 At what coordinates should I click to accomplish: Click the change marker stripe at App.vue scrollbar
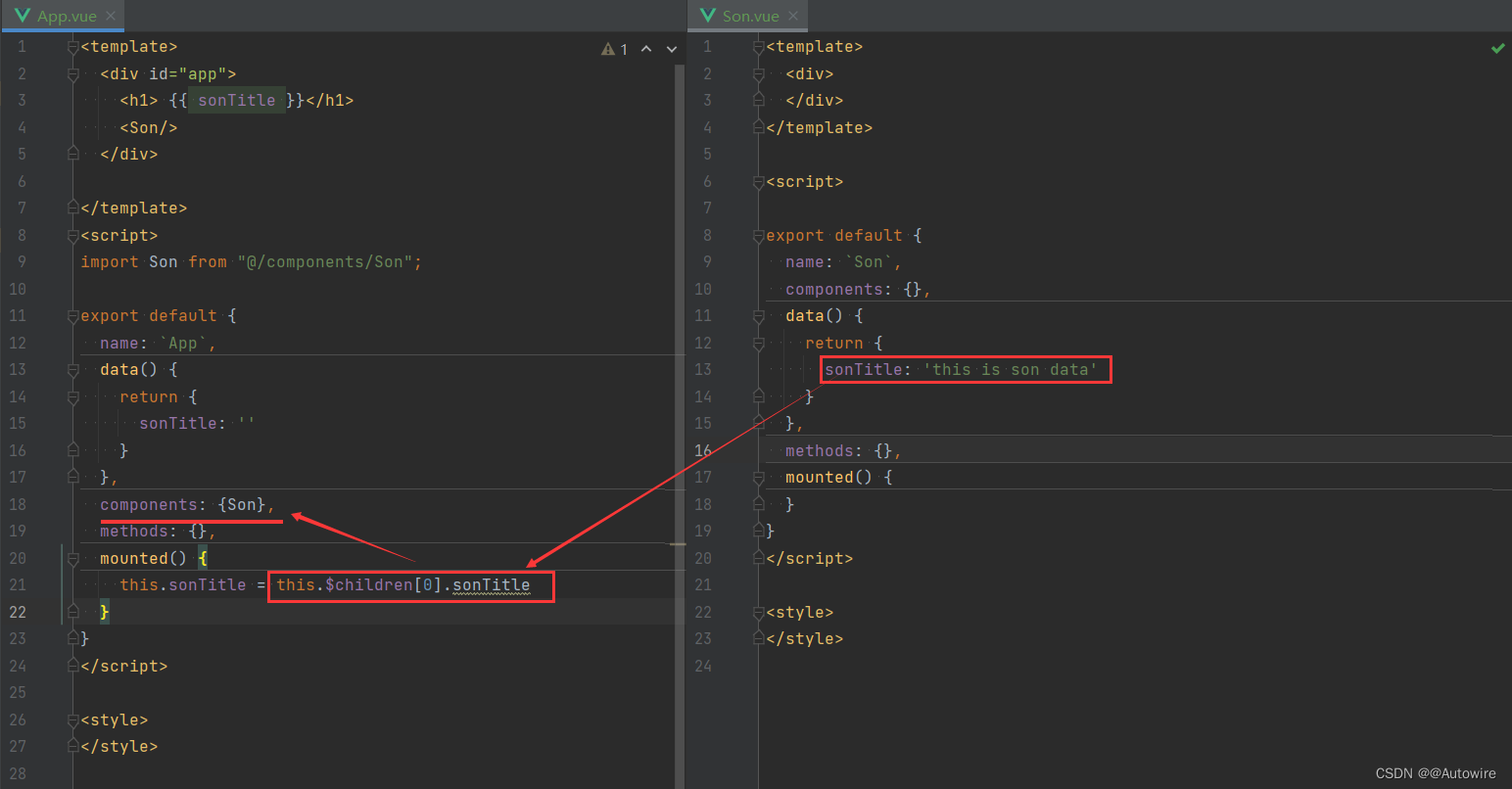click(678, 544)
